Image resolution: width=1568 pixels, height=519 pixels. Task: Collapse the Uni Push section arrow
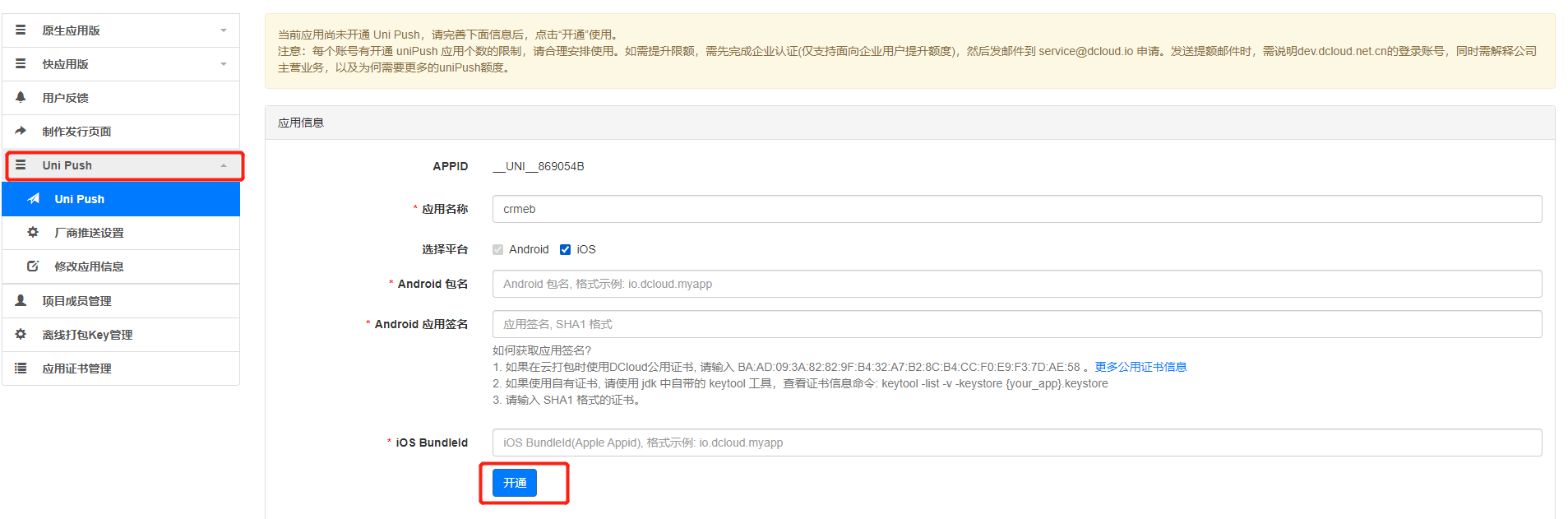point(224,165)
